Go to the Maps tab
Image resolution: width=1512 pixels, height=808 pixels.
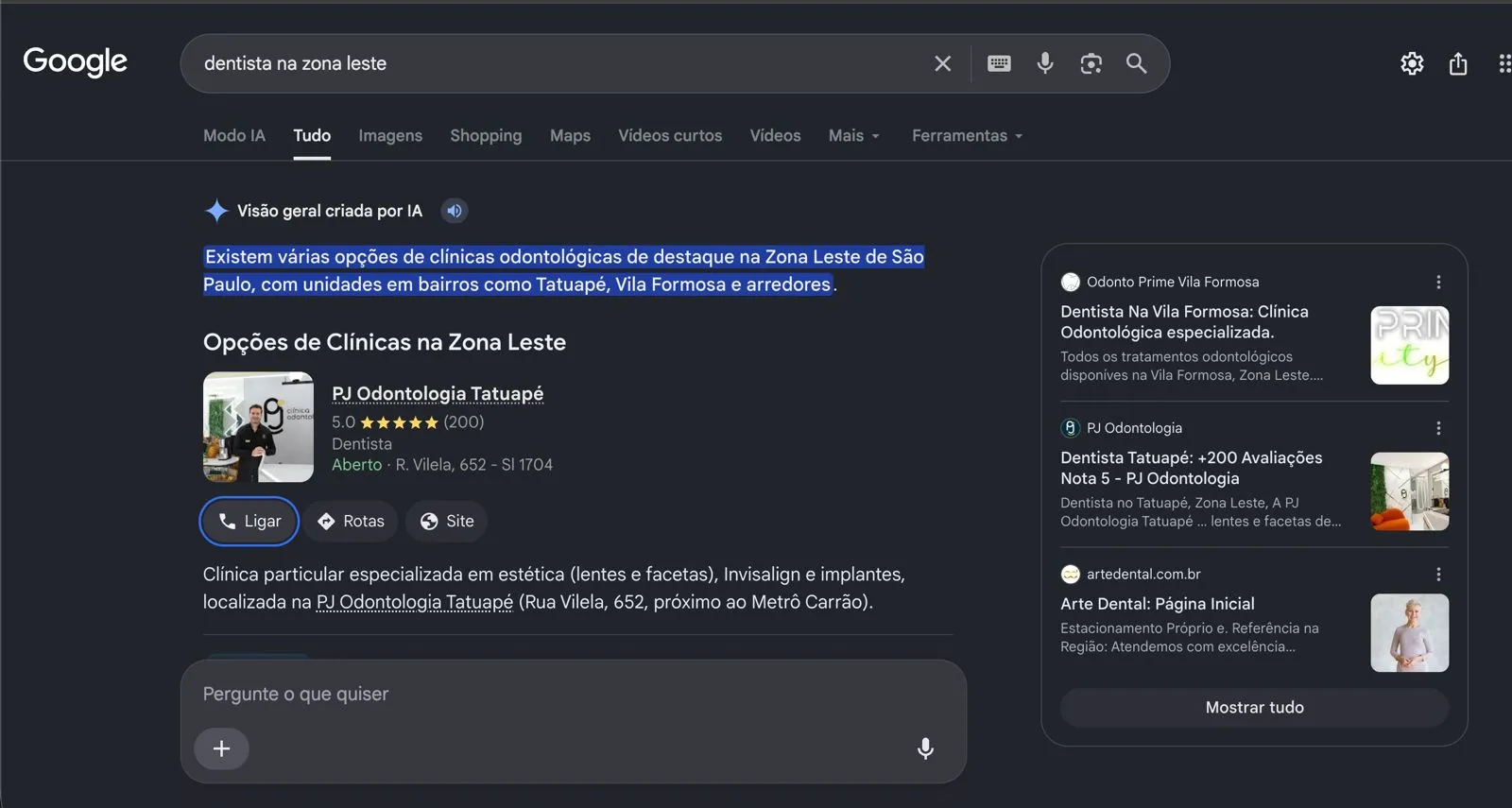[570, 135]
